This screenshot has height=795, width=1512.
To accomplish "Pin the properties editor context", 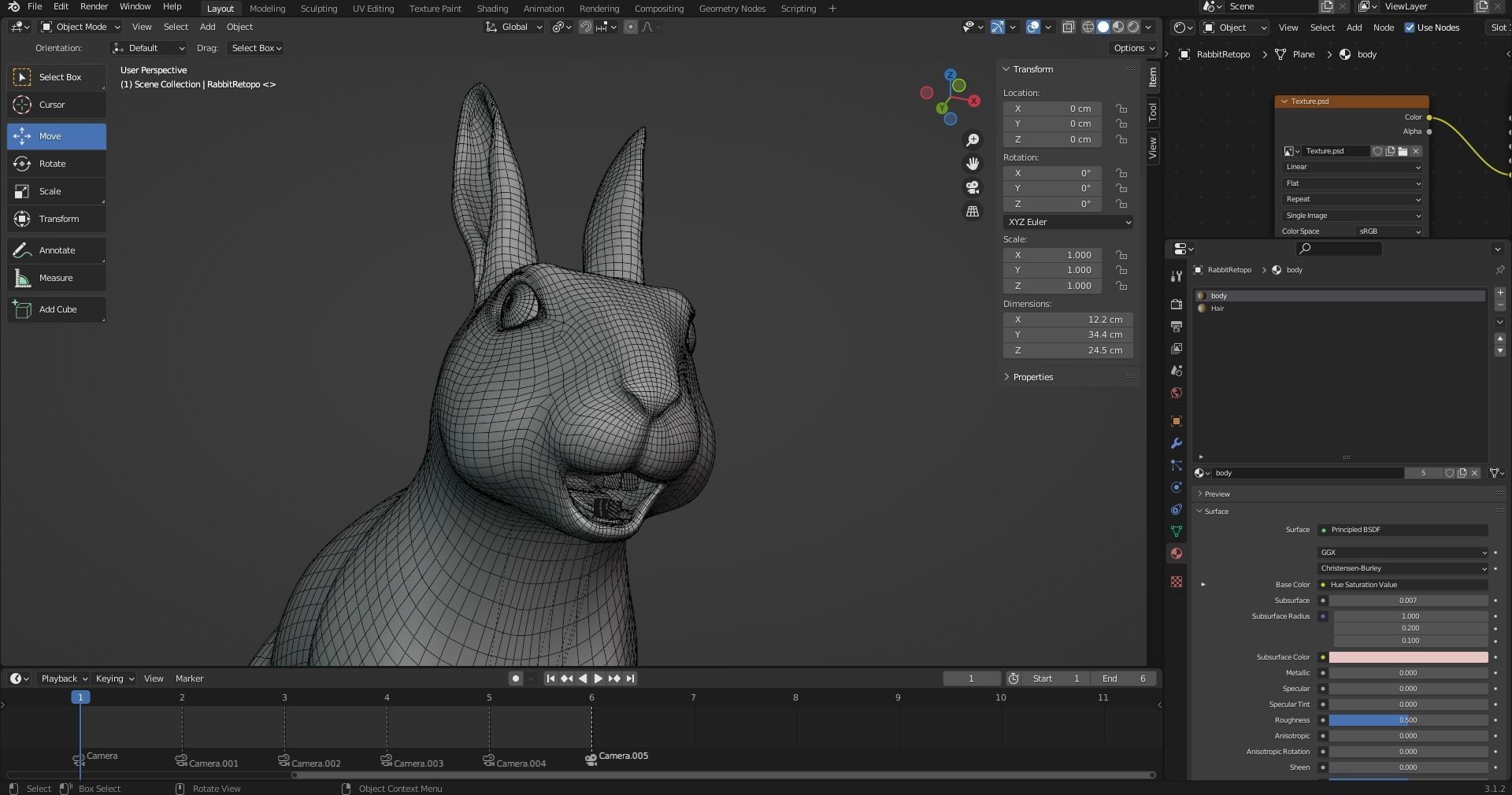I will [1499, 270].
